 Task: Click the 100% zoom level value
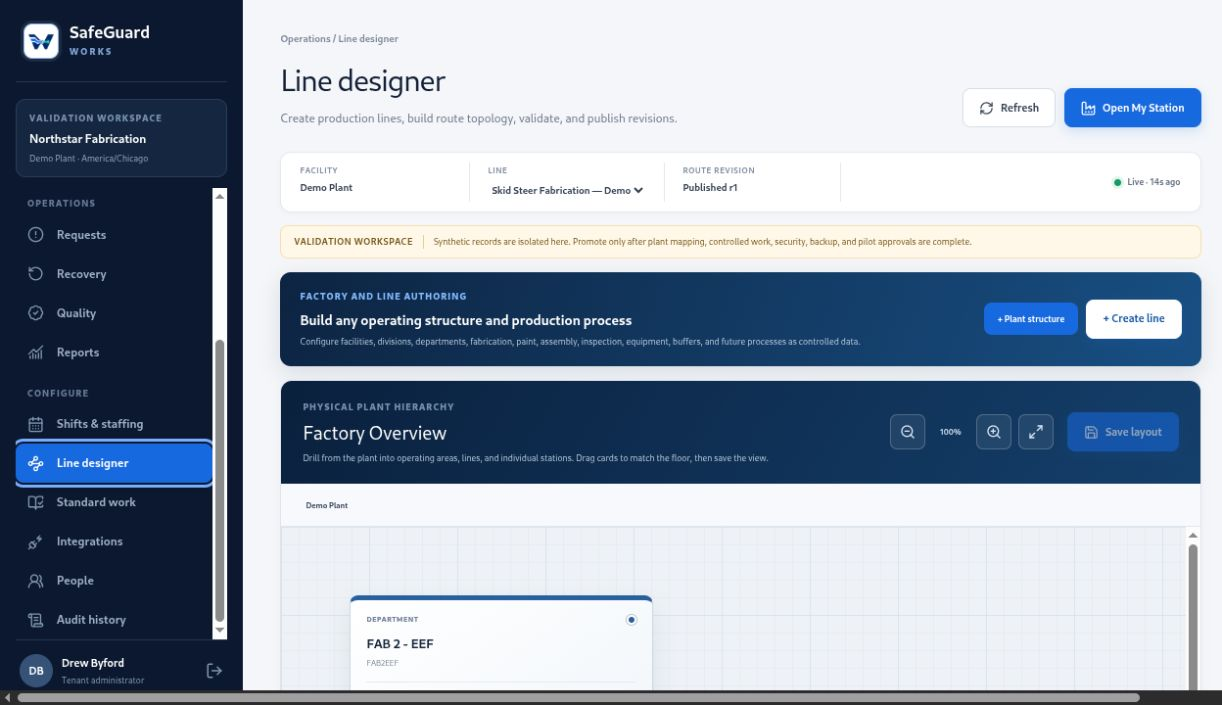point(950,432)
